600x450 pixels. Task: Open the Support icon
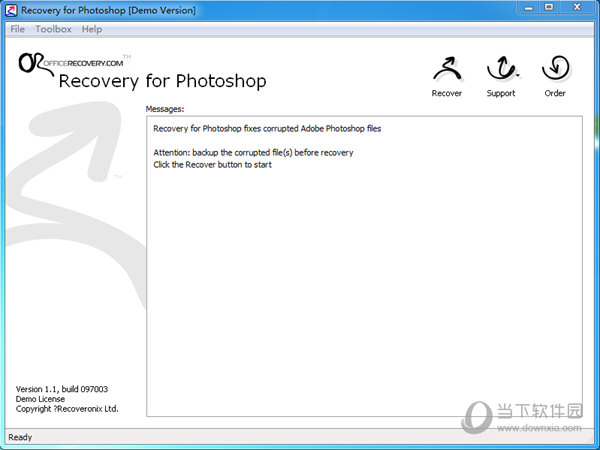tap(501, 68)
